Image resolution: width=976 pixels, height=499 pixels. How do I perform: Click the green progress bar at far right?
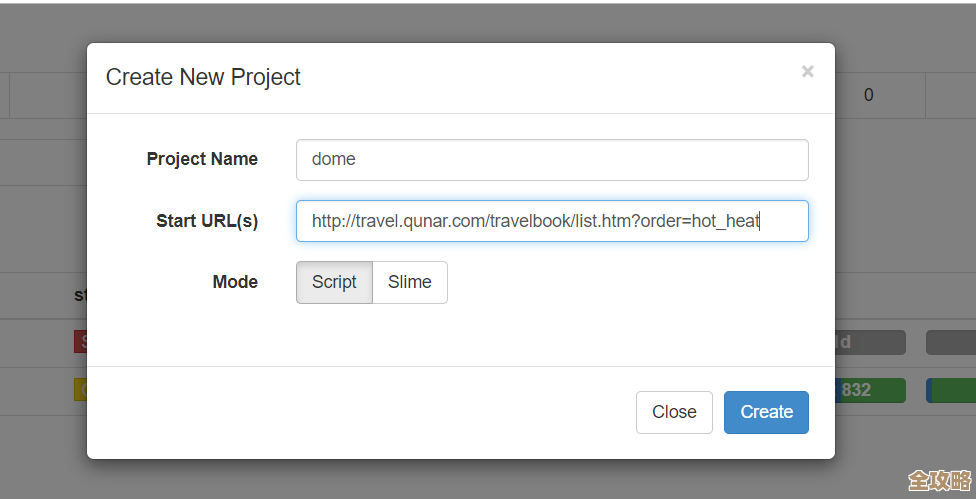[x=951, y=390]
